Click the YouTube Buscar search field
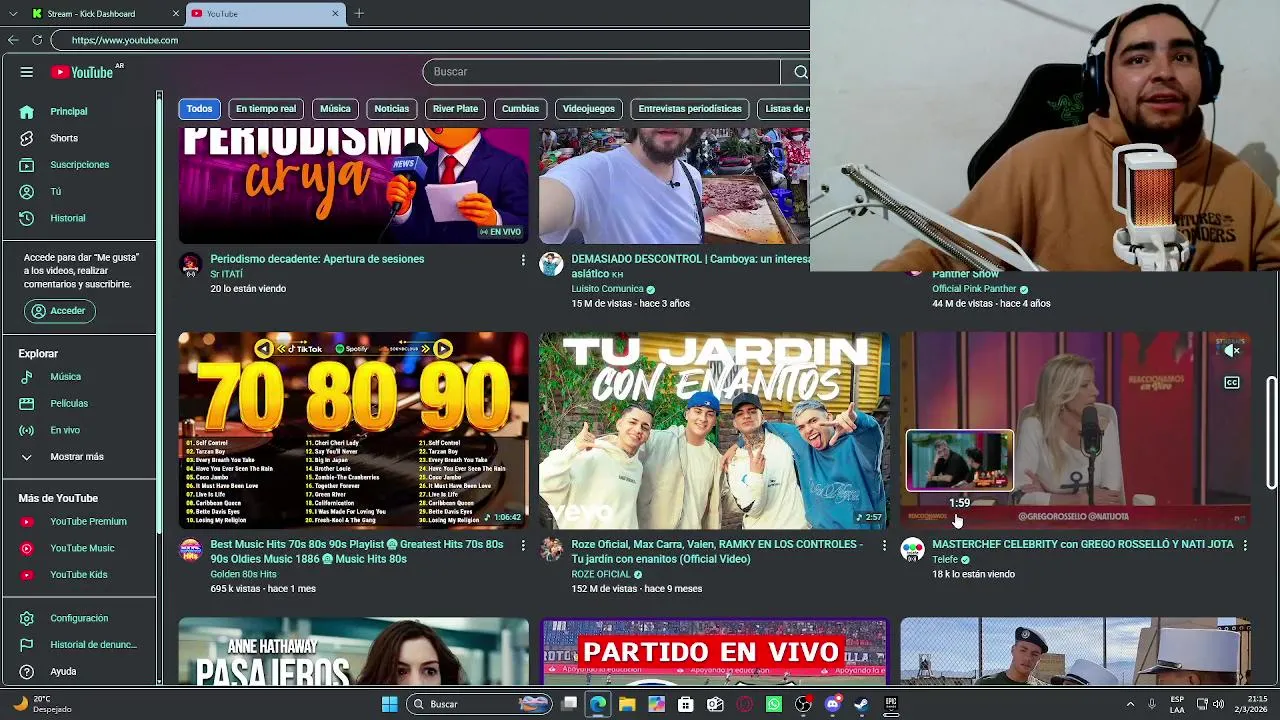Screen dimensions: 1280x720 pyautogui.click(x=601, y=72)
